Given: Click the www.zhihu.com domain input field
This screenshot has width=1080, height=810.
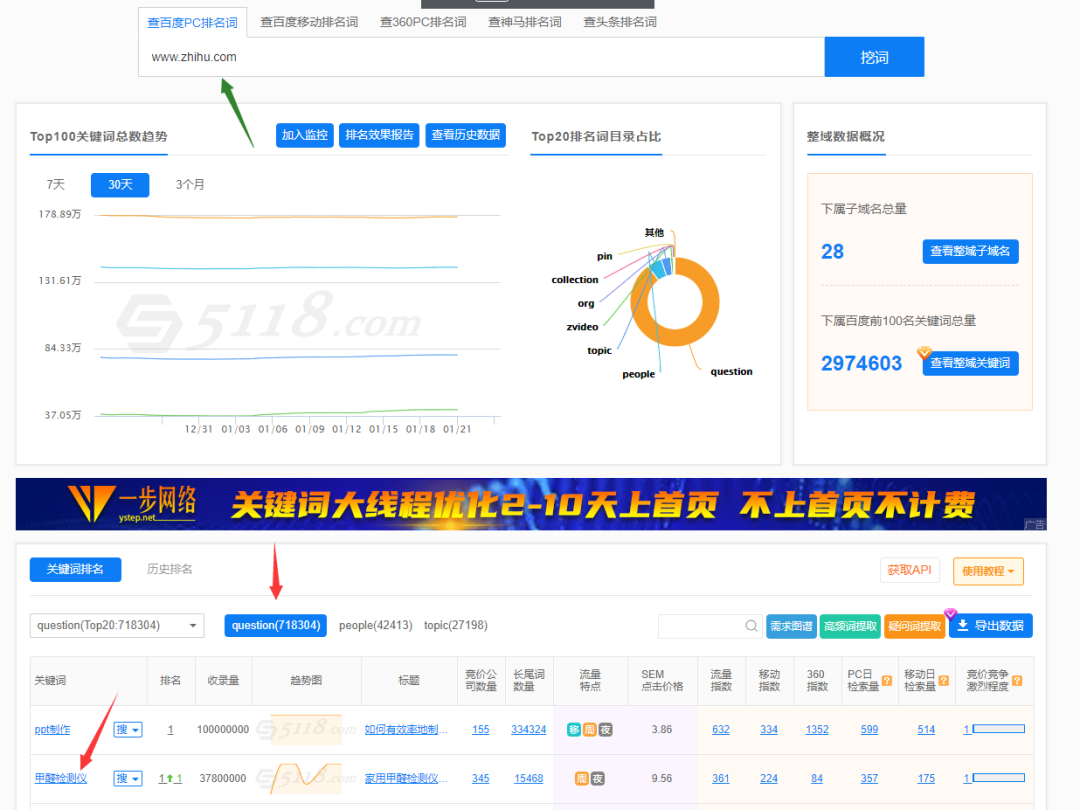Looking at the screenshot, I should tap(481, 57).
